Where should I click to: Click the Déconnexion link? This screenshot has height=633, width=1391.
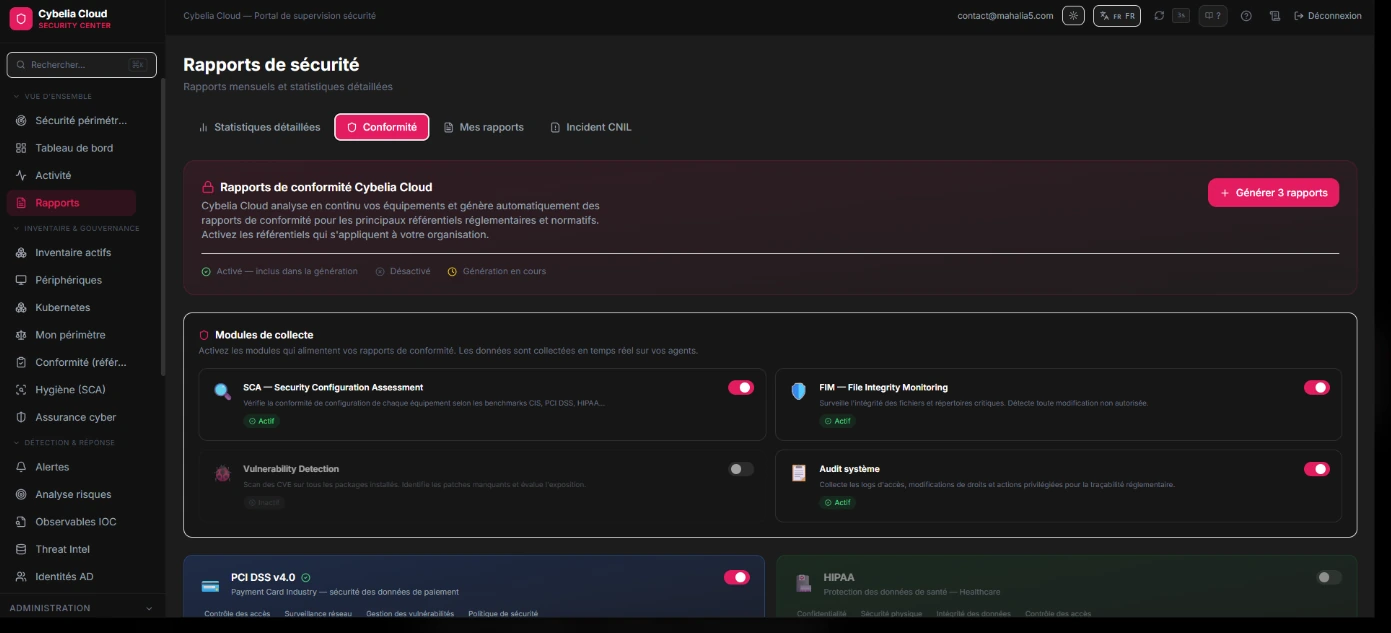tap(1328, 16)
